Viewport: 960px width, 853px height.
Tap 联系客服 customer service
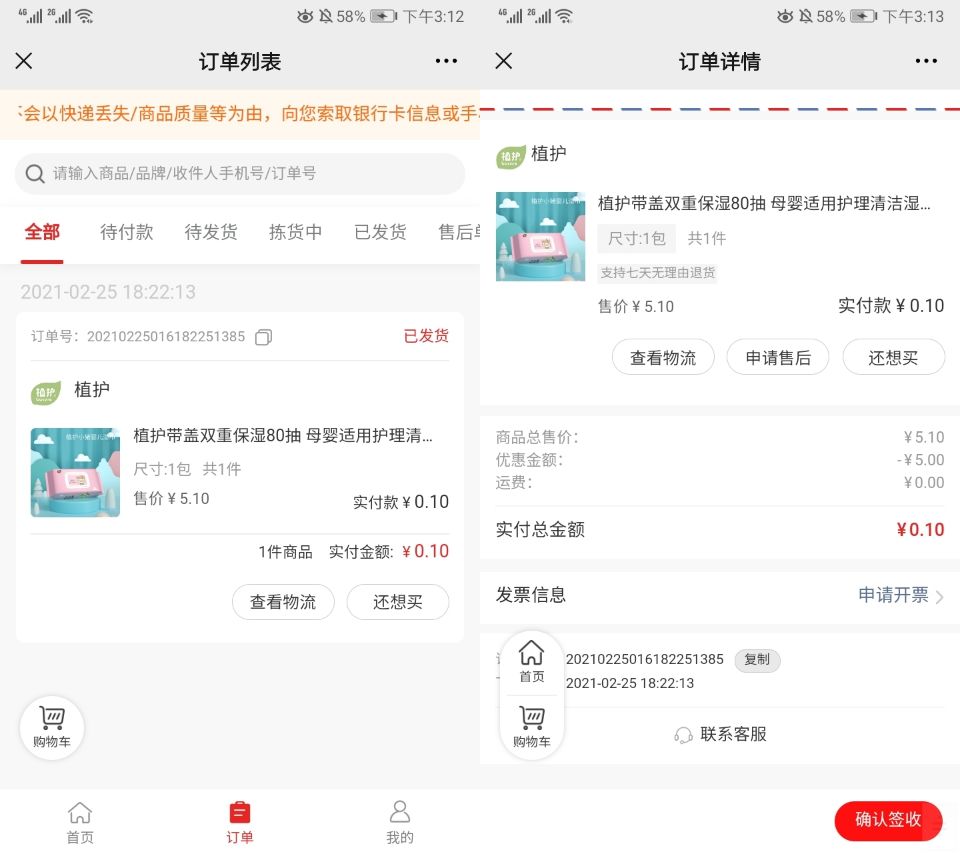pyautogui.click(x=733, y=734)
